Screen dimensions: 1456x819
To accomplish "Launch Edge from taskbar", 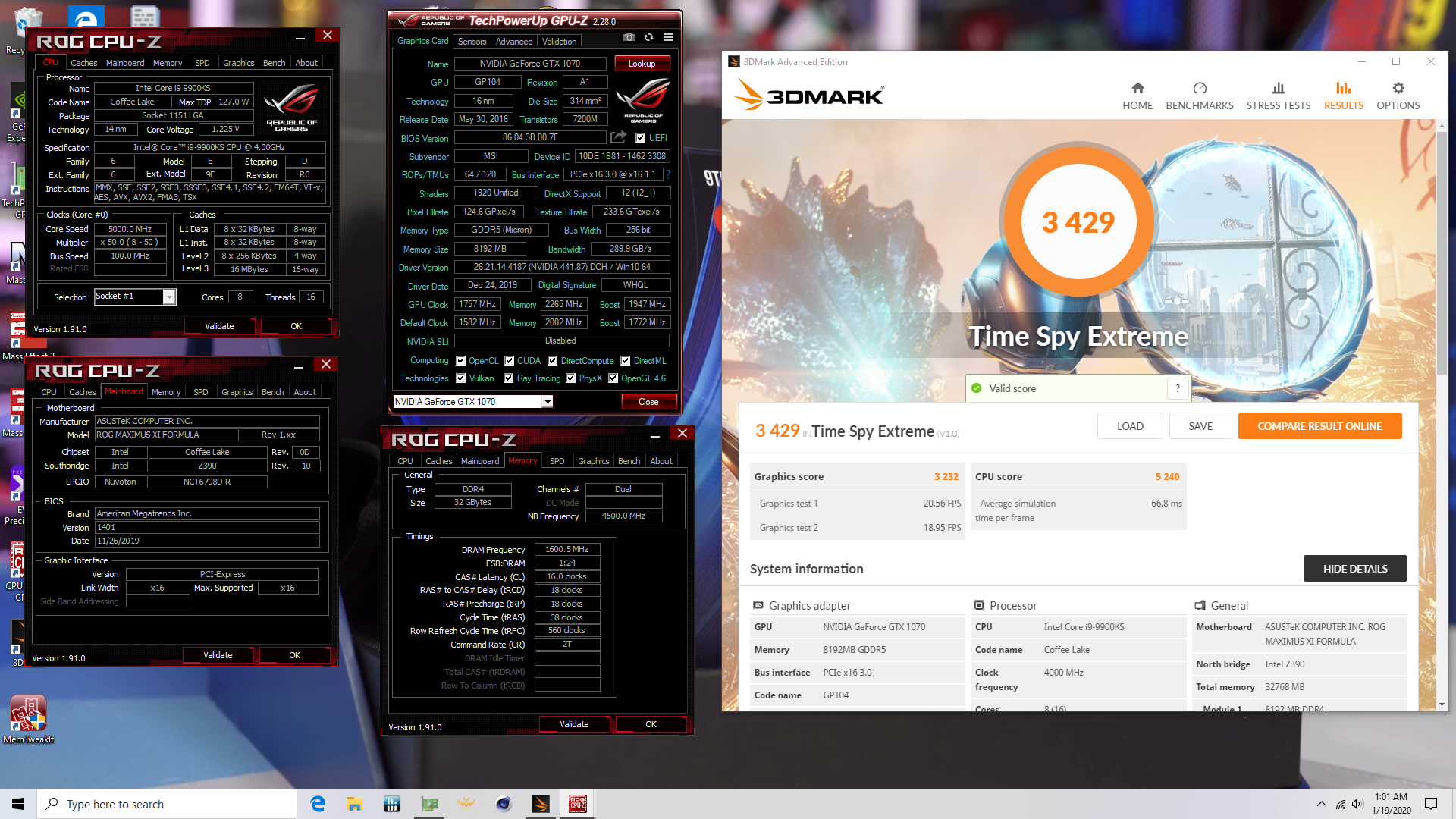I will (318, 804).
